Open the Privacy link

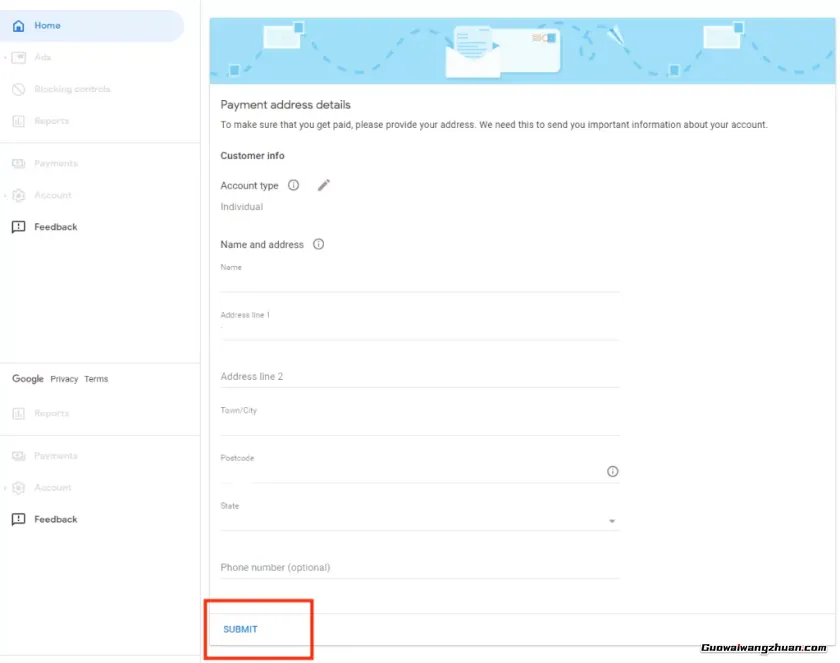(64, 379)
